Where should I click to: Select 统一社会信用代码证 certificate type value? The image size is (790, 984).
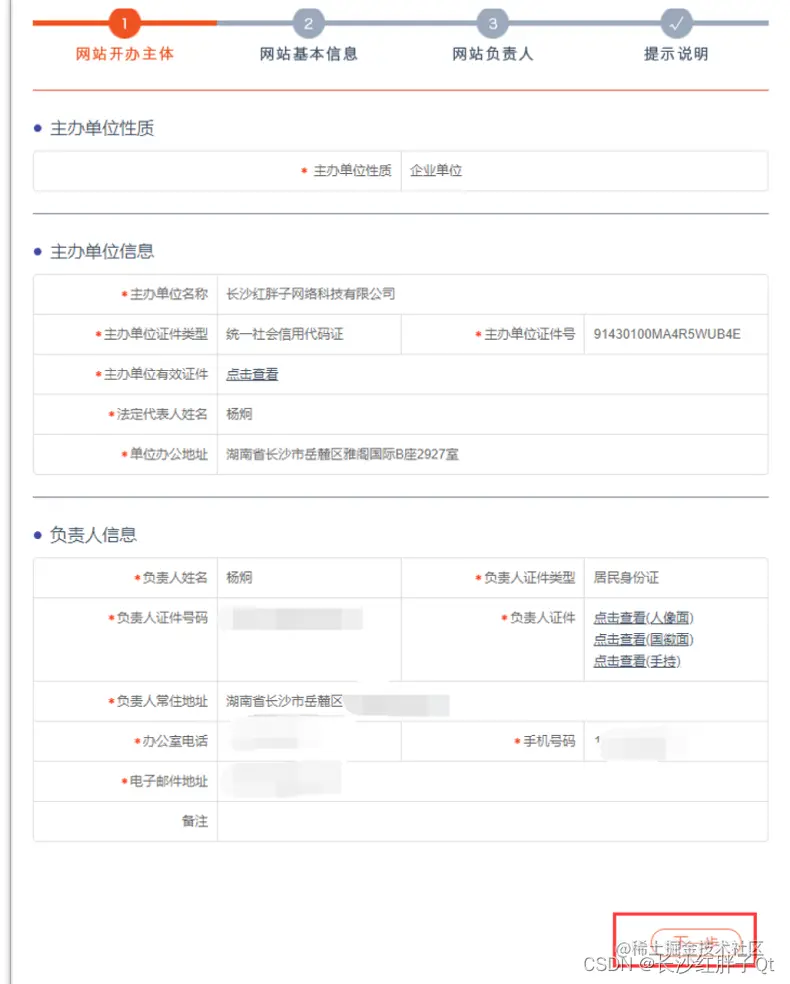pos(284,334)
